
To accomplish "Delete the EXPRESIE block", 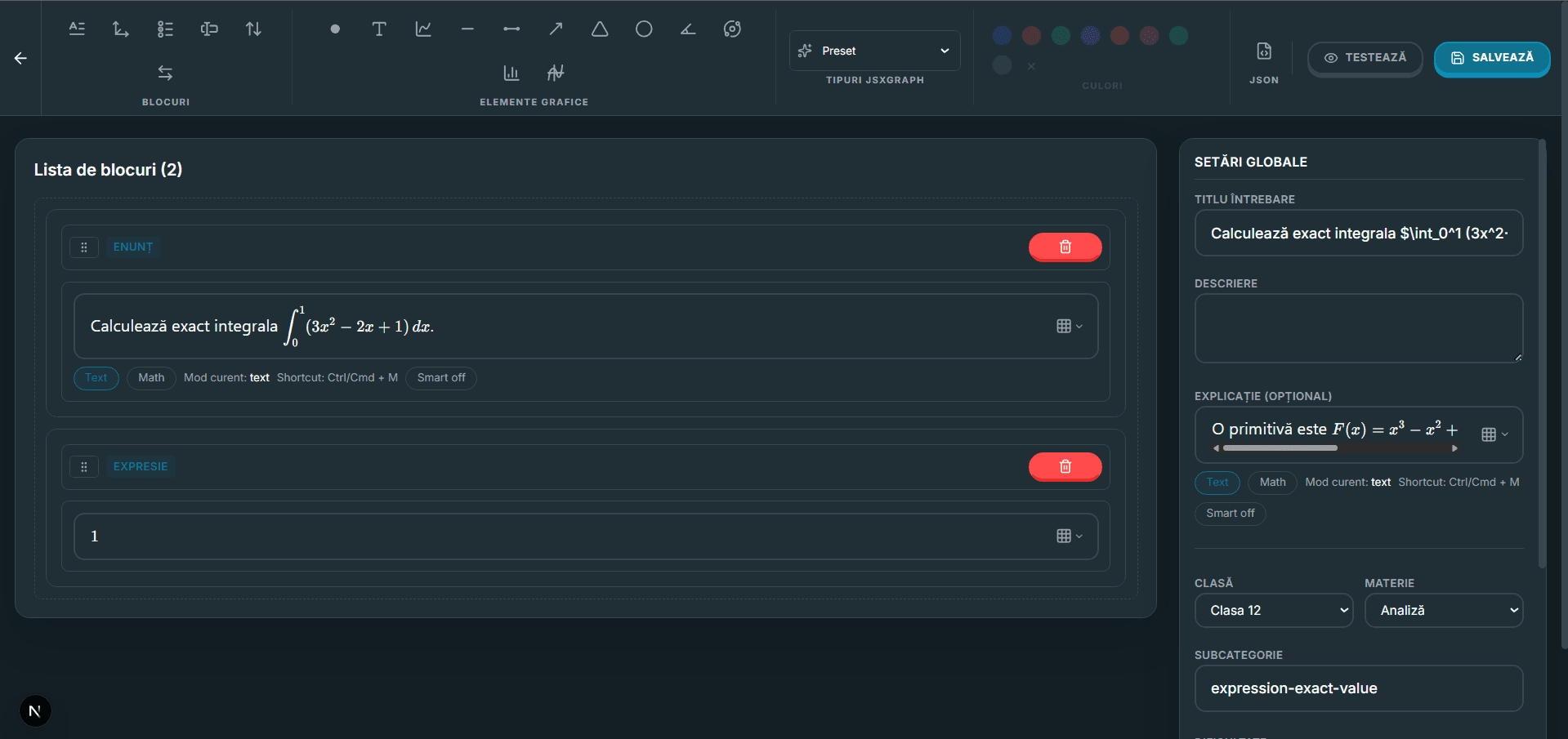I will (1065, 466).
